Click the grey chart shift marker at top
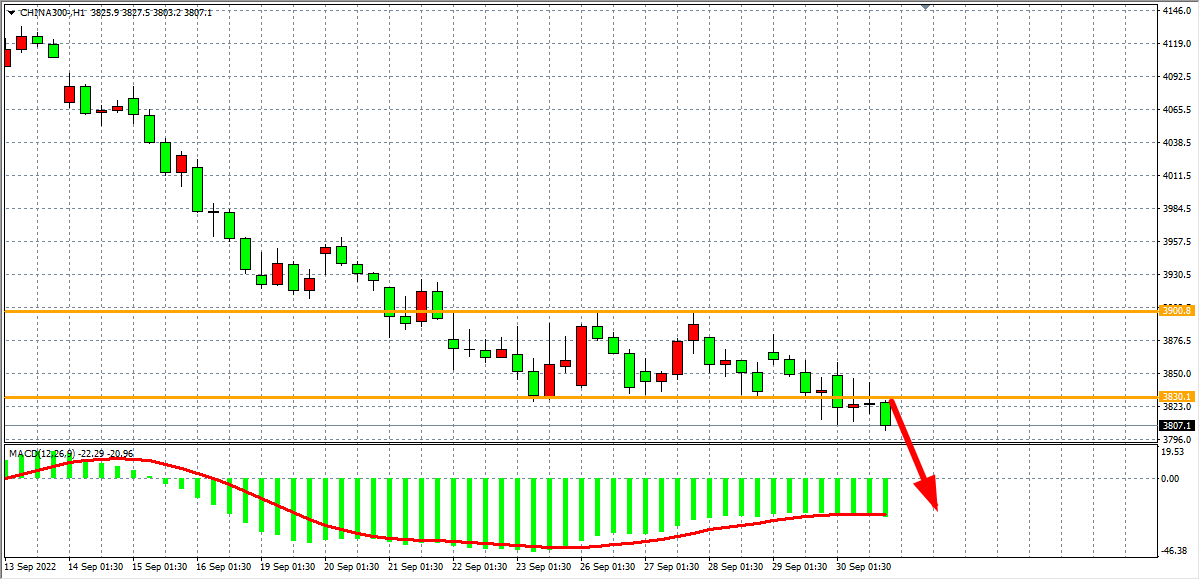1200x580 pixels. (926, 7)
